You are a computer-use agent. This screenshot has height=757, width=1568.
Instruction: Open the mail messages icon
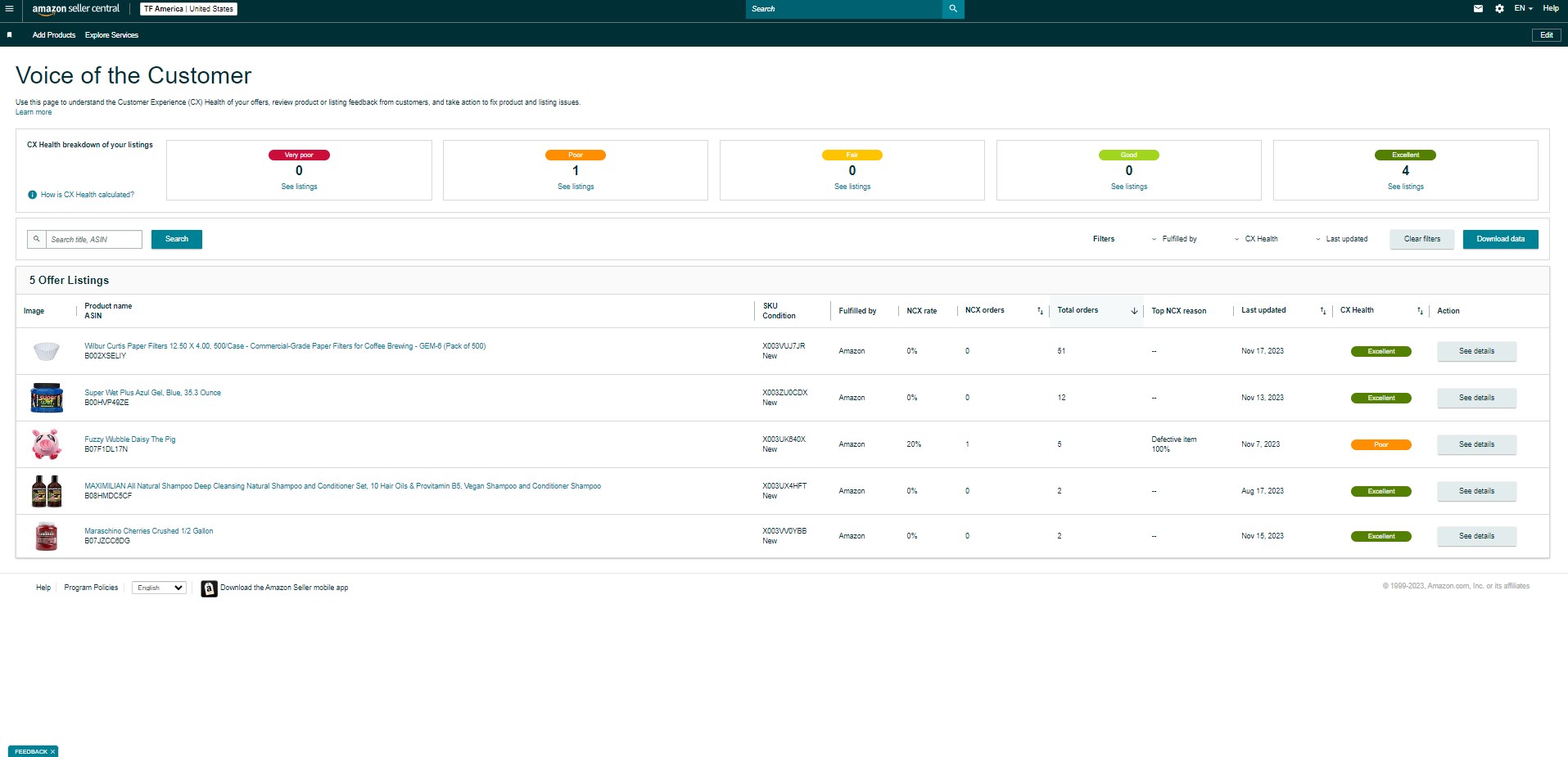click(x=1478, y=9)
